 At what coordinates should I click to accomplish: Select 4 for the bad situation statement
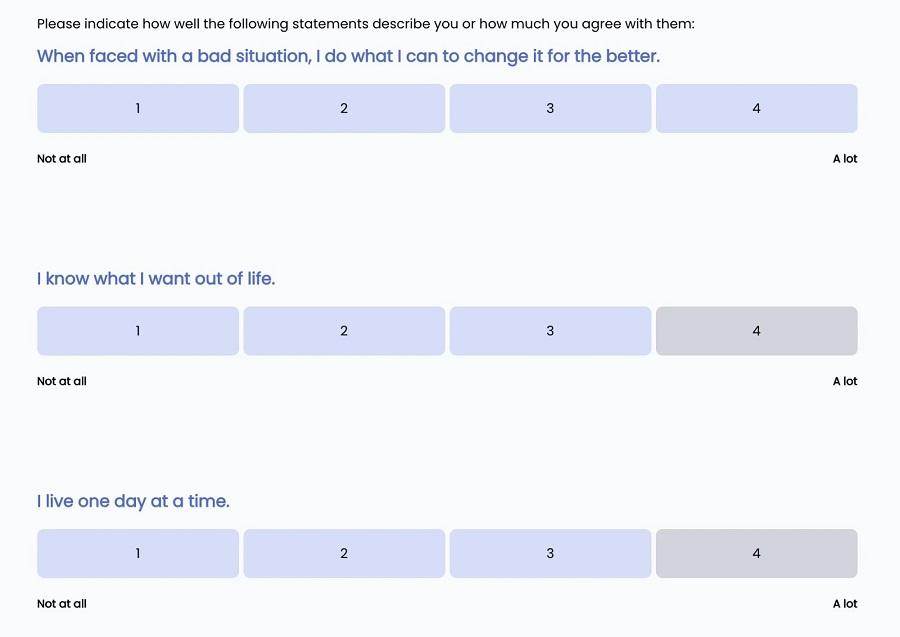[x=756, y=109]
